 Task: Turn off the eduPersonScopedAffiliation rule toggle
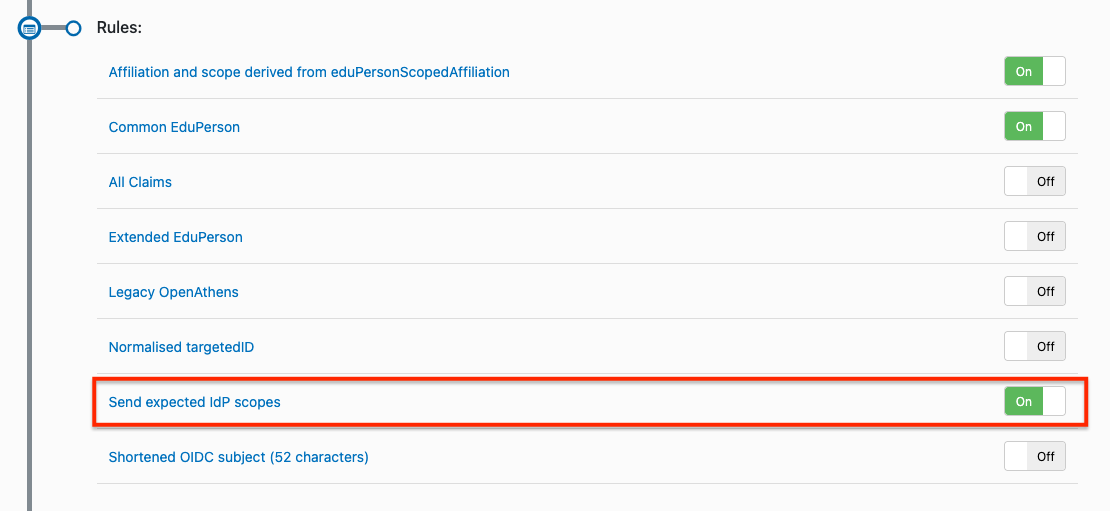1035,72
